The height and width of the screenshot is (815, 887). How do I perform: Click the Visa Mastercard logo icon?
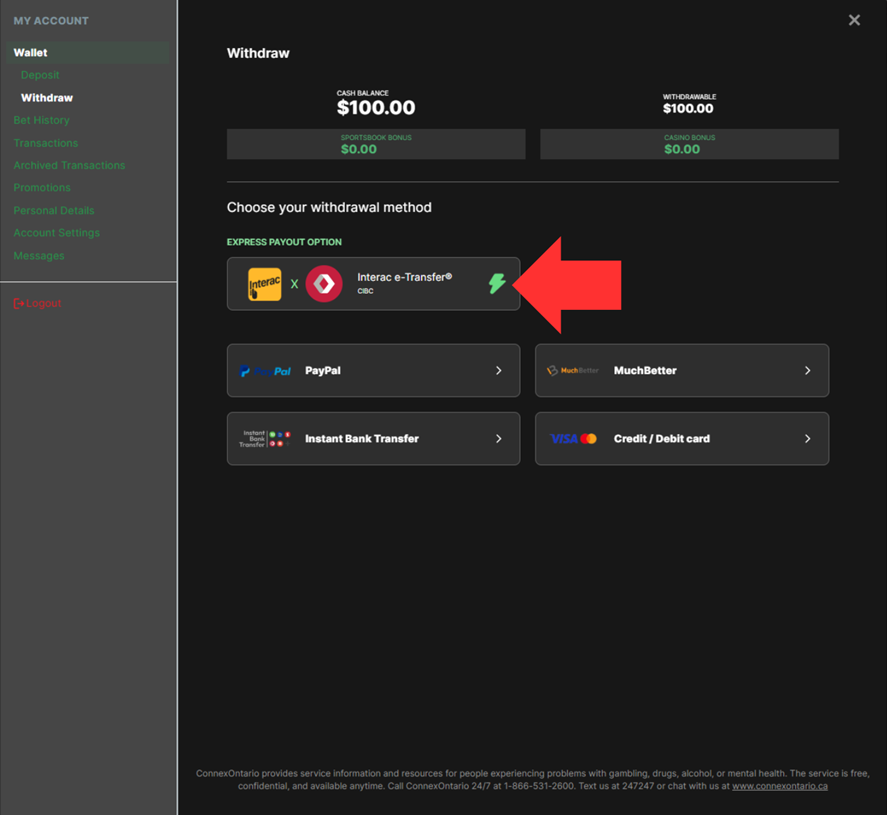tap(573, 439)
